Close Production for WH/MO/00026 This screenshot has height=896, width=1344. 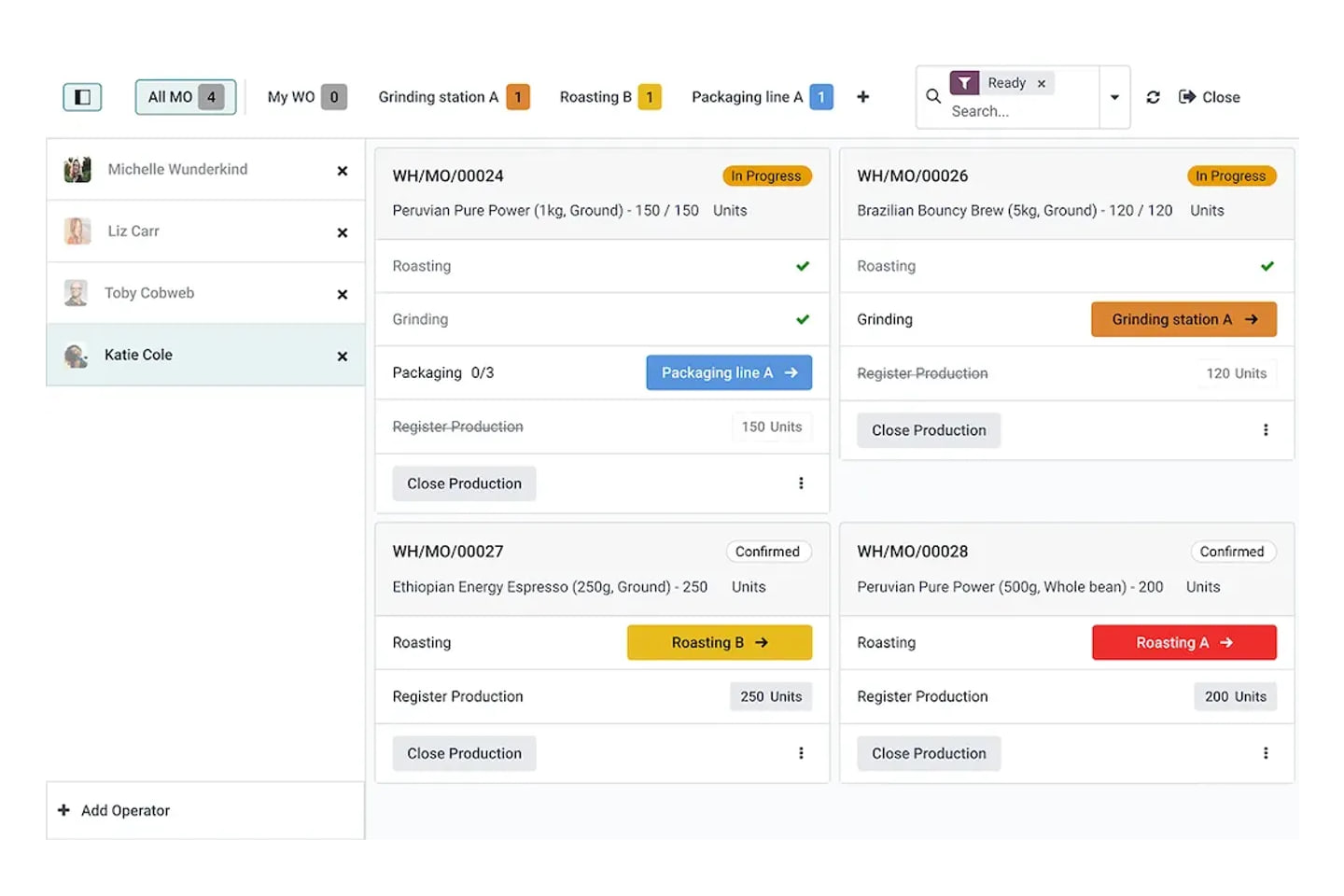coord(929,430)
